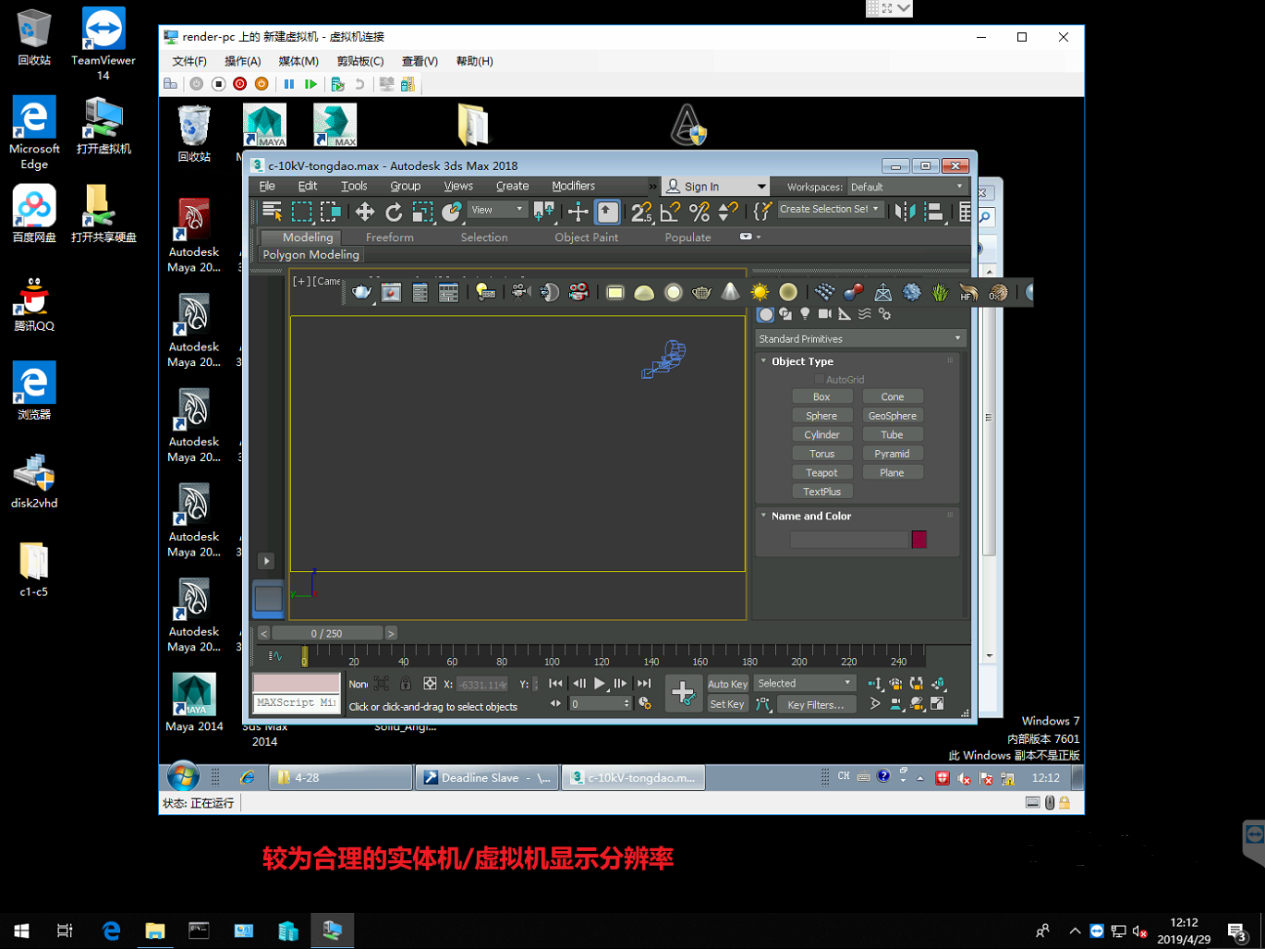Click the large Set Keys plus-key button
Screen dimensions: 1265x949
[683, 692]
